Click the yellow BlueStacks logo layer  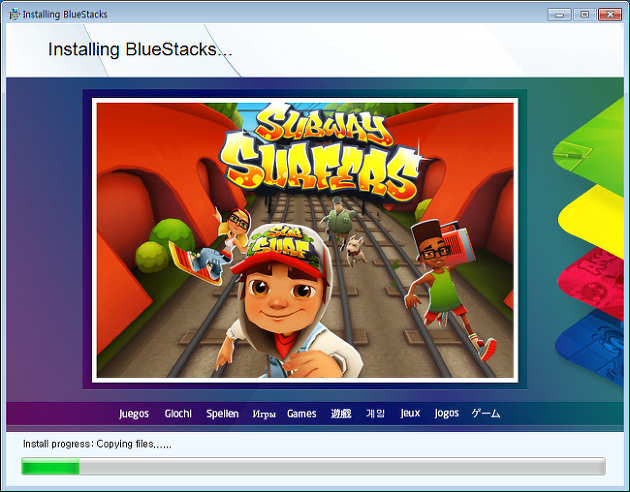click(594, 220)
